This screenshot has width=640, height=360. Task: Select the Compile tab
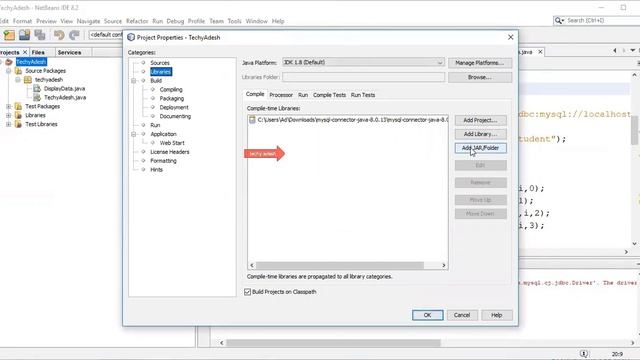[255, 94]
